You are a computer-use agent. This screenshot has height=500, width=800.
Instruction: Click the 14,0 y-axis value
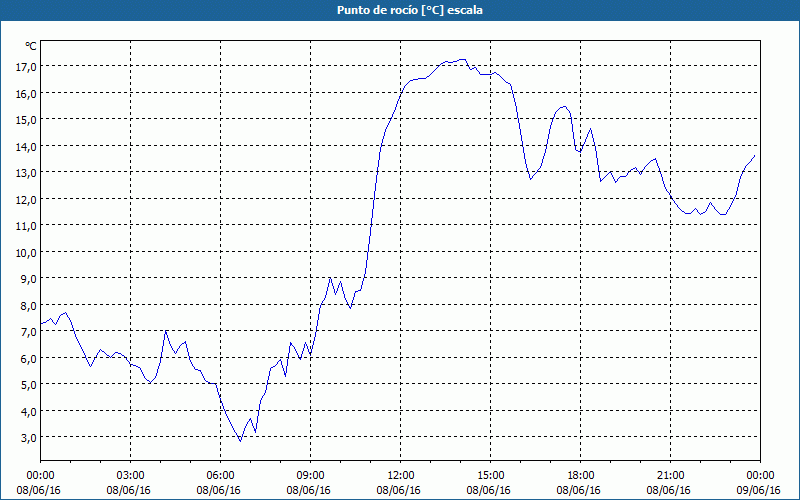point(25,146)
